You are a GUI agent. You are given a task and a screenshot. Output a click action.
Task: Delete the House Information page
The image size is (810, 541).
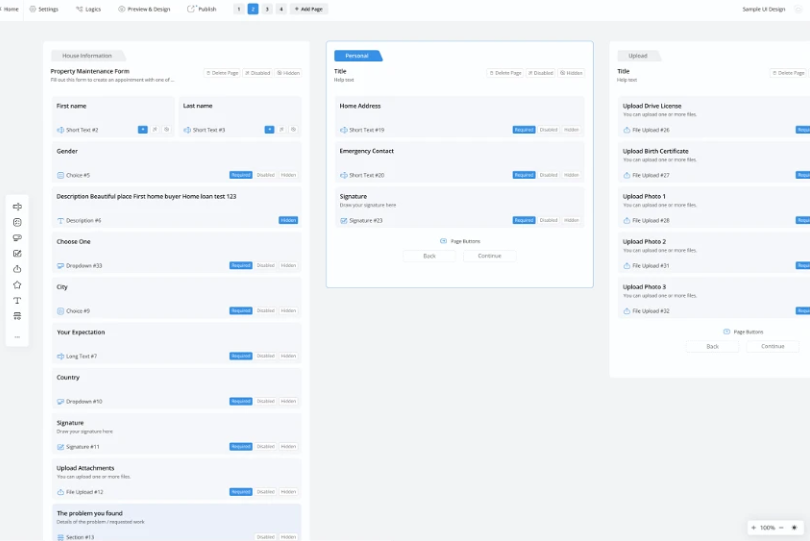click(222, 73)
